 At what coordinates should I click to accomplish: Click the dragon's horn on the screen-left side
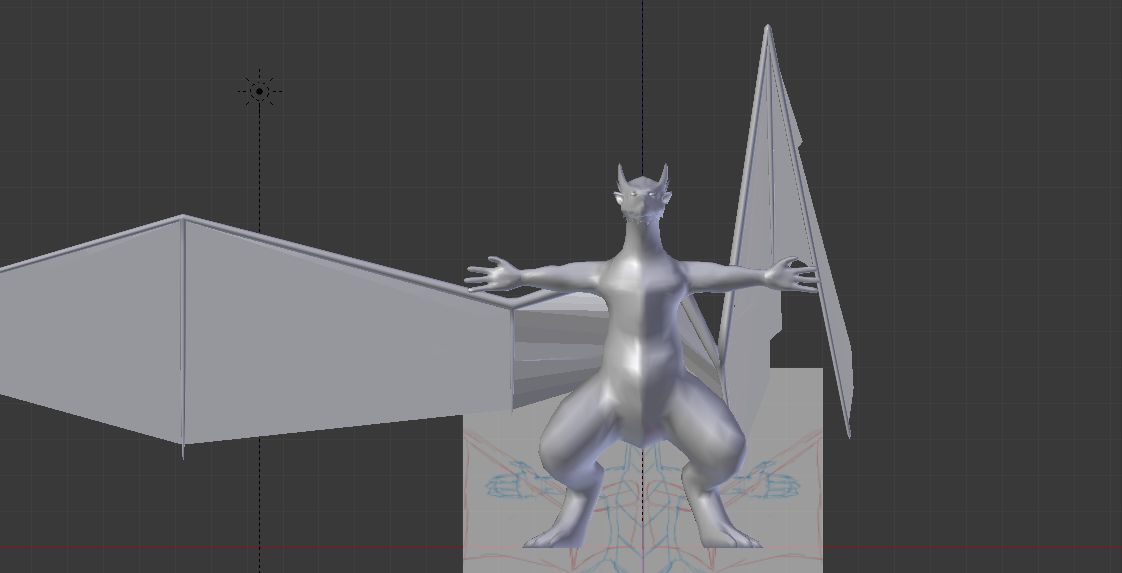[x=622, y=178]
